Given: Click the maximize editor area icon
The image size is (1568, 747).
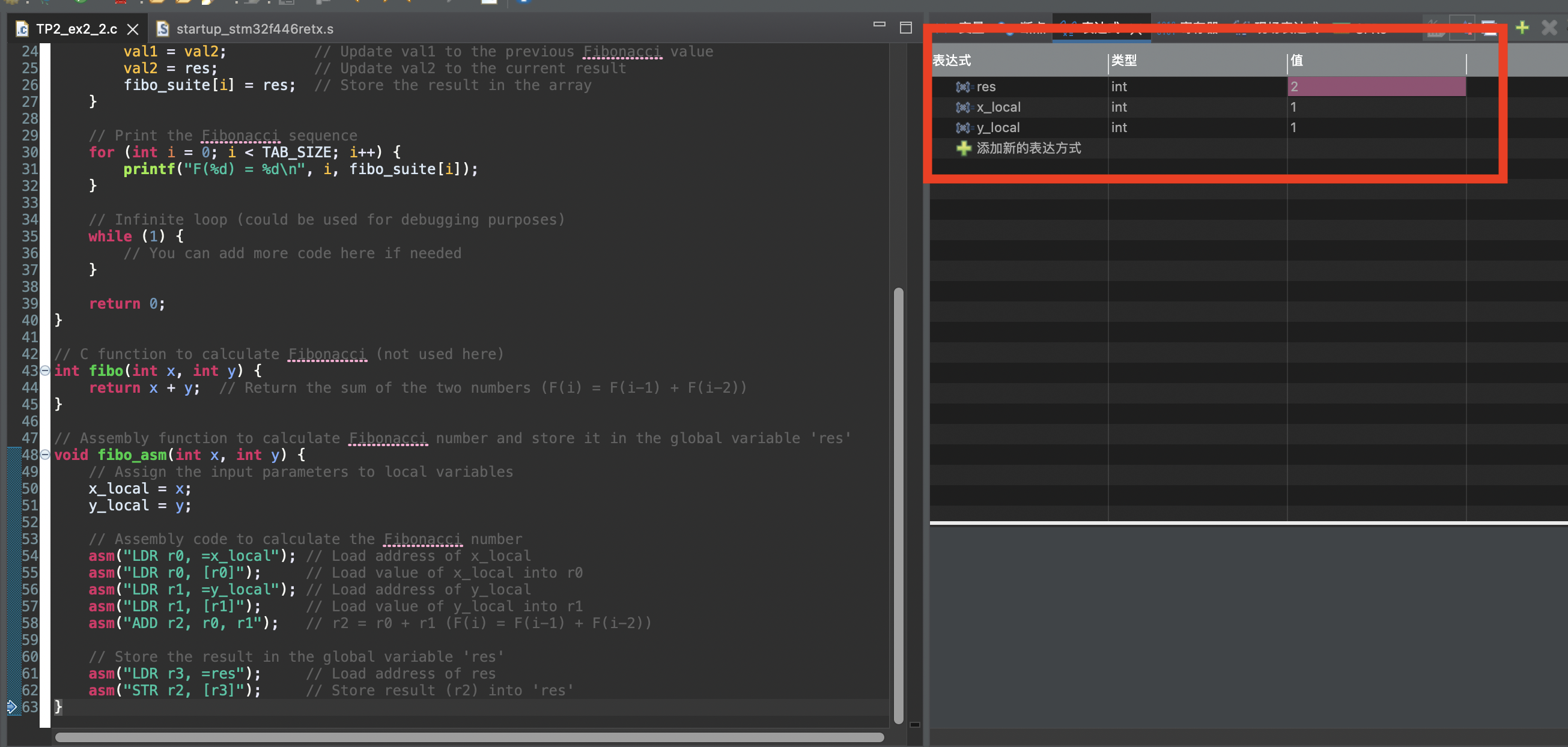Looking at the screenshot, I should click(906, 28).
